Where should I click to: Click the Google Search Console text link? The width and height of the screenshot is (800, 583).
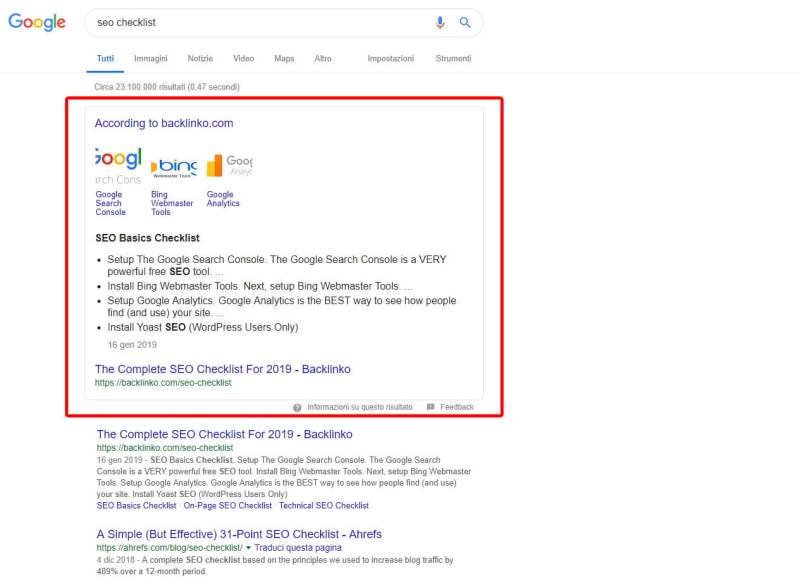(110, 203)
